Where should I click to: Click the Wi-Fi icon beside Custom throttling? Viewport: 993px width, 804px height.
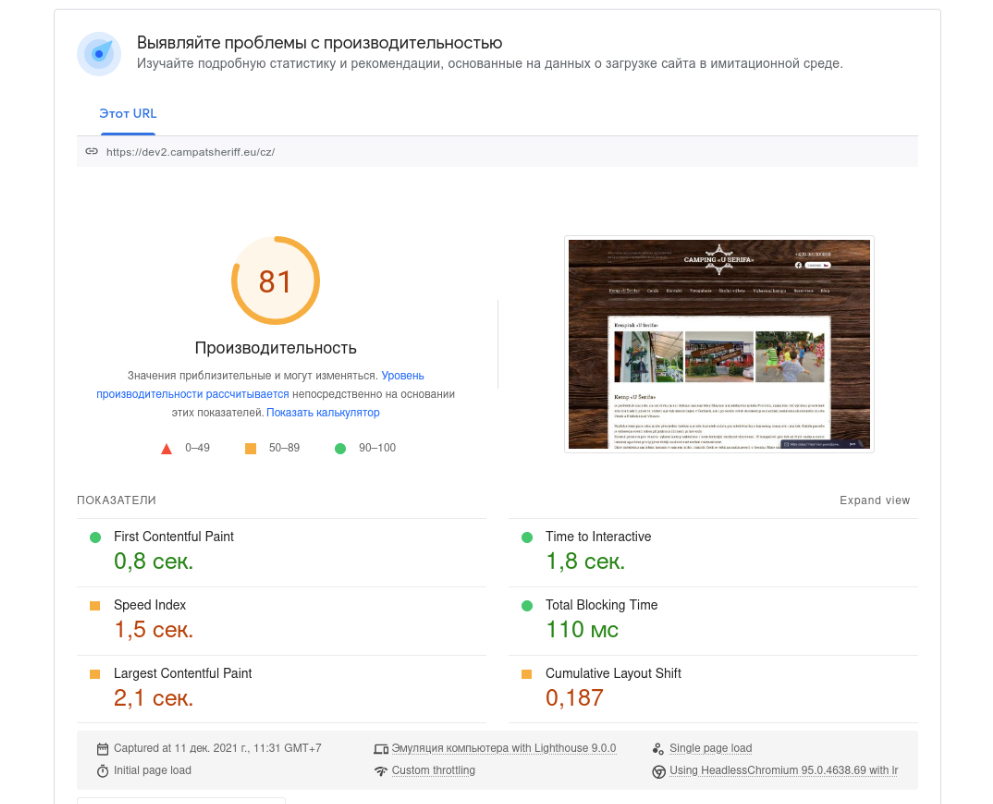coord(380,771)
